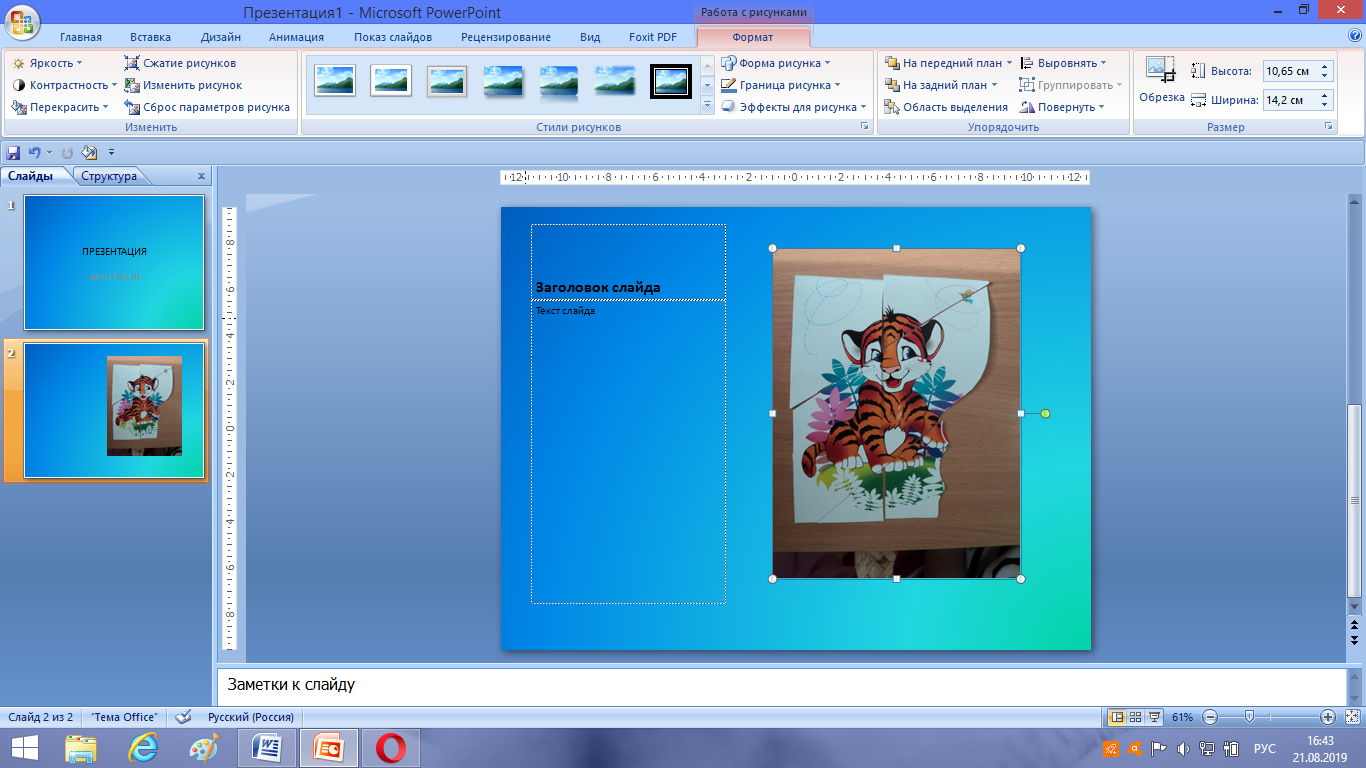Image resolution: width=1366 pixels, height=768 pixels.
Task: Click the Сжатие рисунков compress pictures button
Action: click(x=180, y=63)
